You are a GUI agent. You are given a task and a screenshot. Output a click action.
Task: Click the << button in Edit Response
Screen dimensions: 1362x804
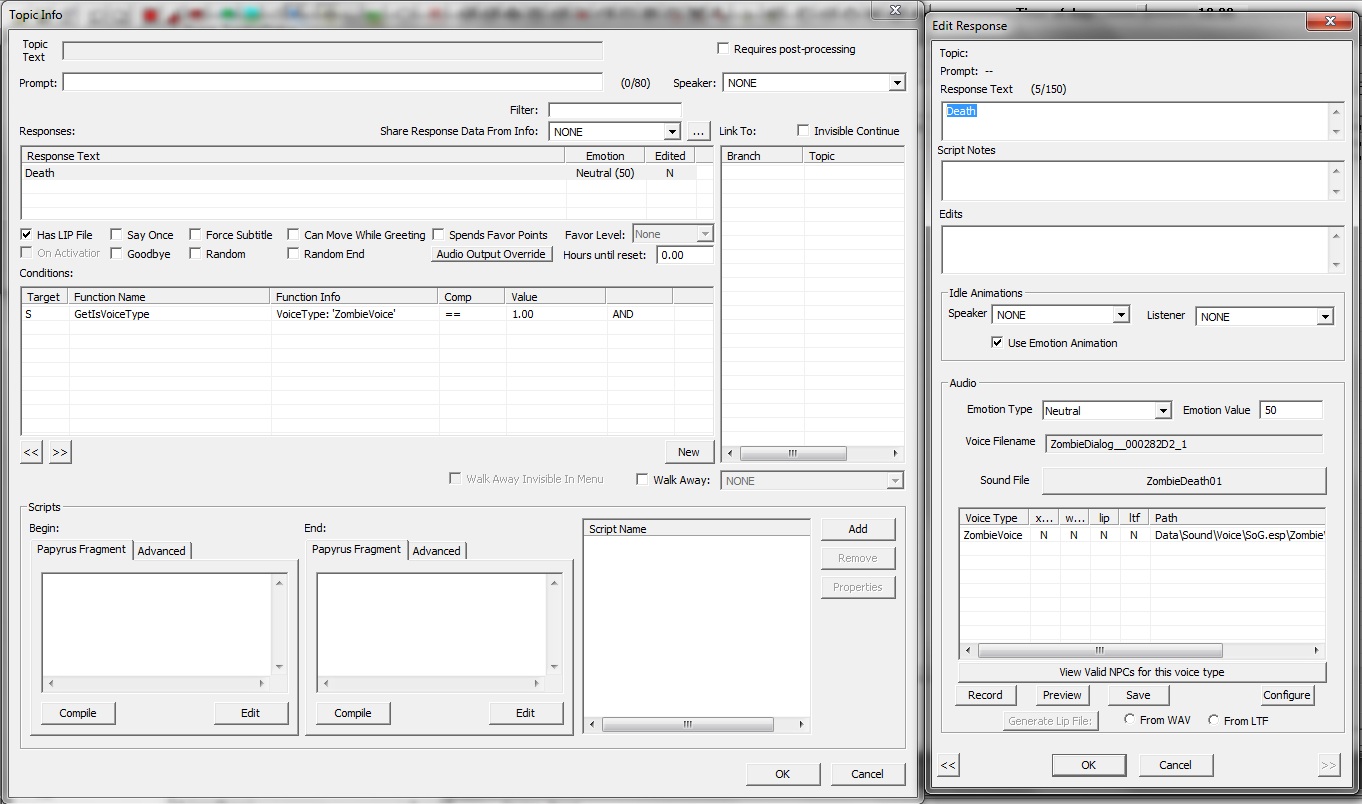948,765
